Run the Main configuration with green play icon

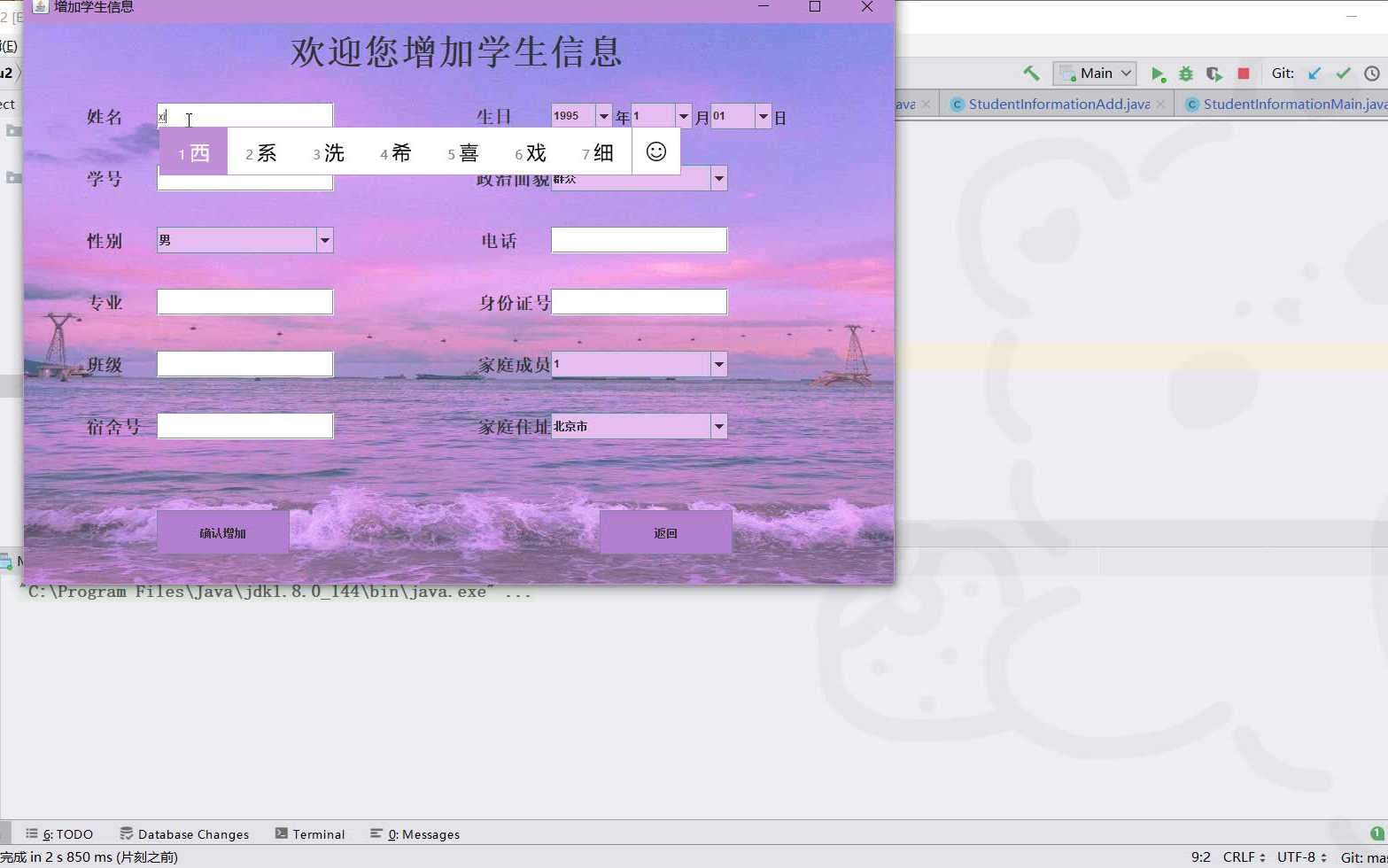pos(1157,74)
